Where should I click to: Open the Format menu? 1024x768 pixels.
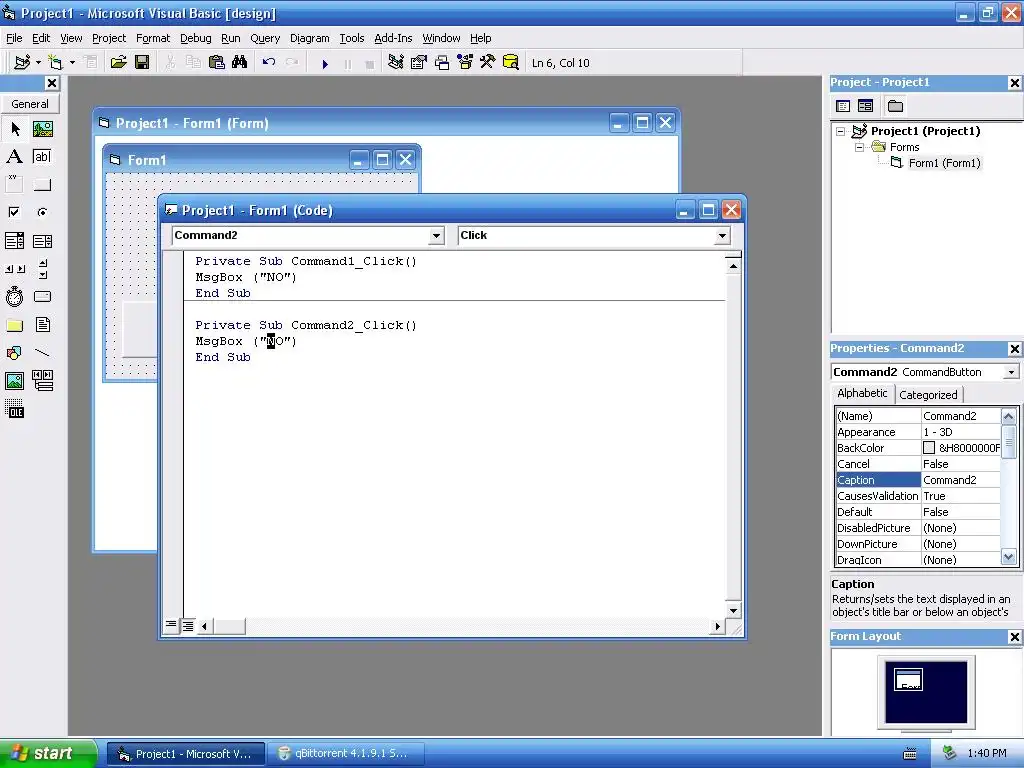(153, 38)
